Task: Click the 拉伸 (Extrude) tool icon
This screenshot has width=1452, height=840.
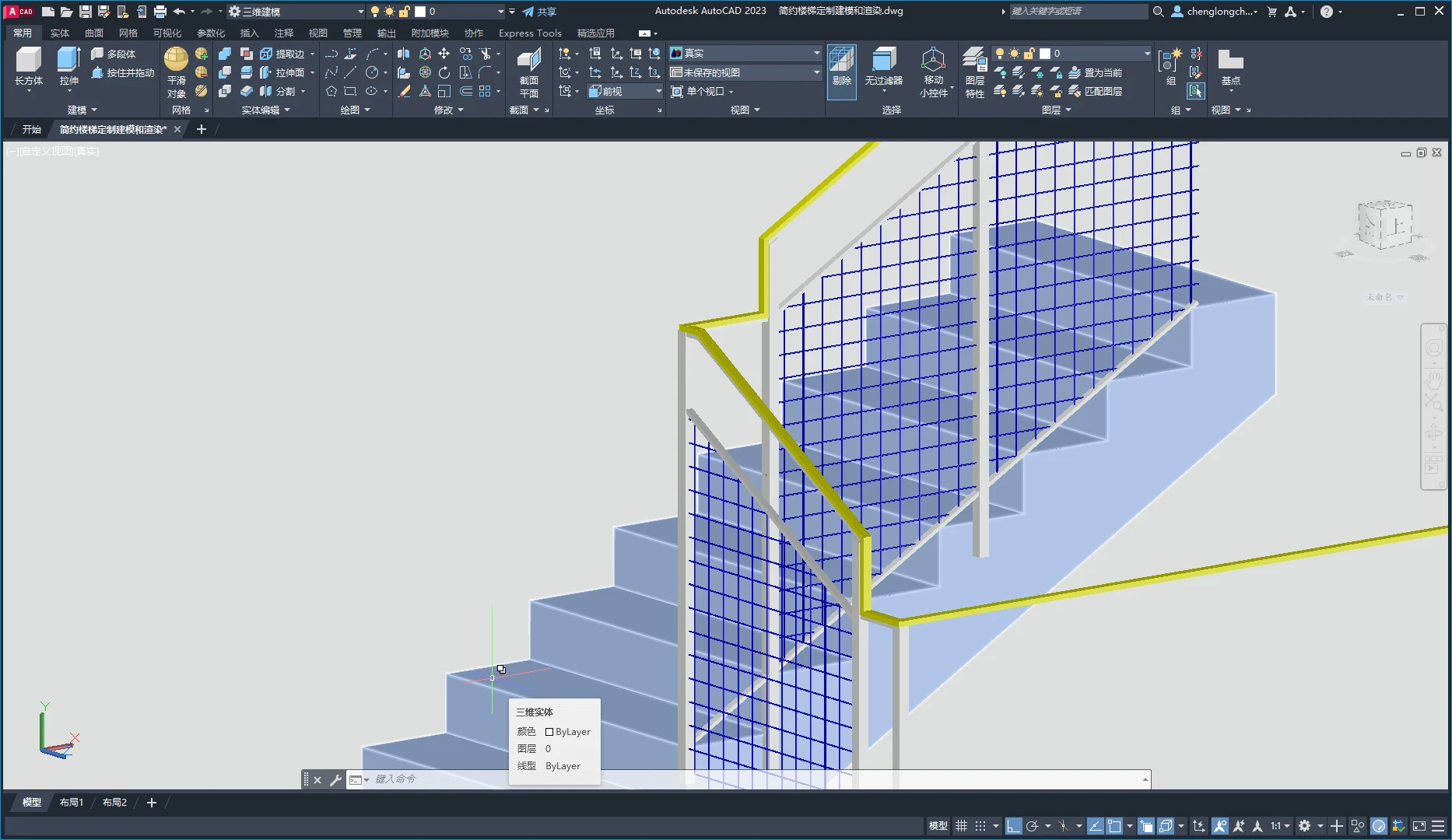Action: coord(68,61)
